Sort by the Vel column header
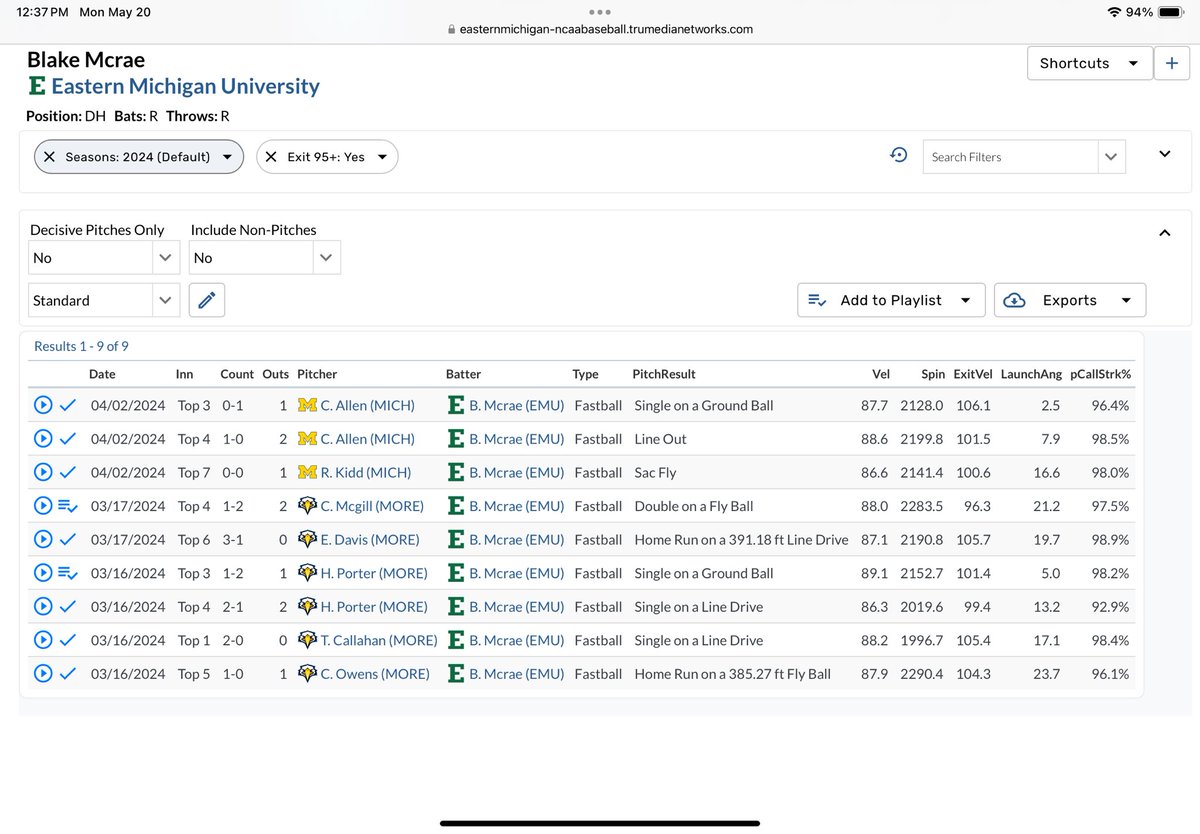1200x834 pixels. point(880,374)
